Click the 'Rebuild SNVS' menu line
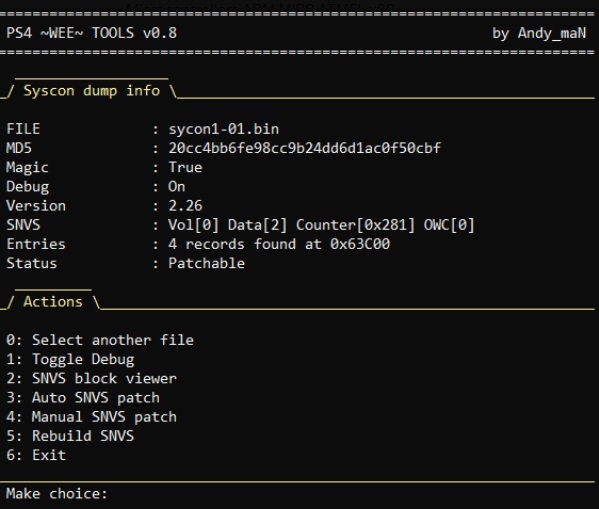 pyautogui.click(x=70, y=436)
